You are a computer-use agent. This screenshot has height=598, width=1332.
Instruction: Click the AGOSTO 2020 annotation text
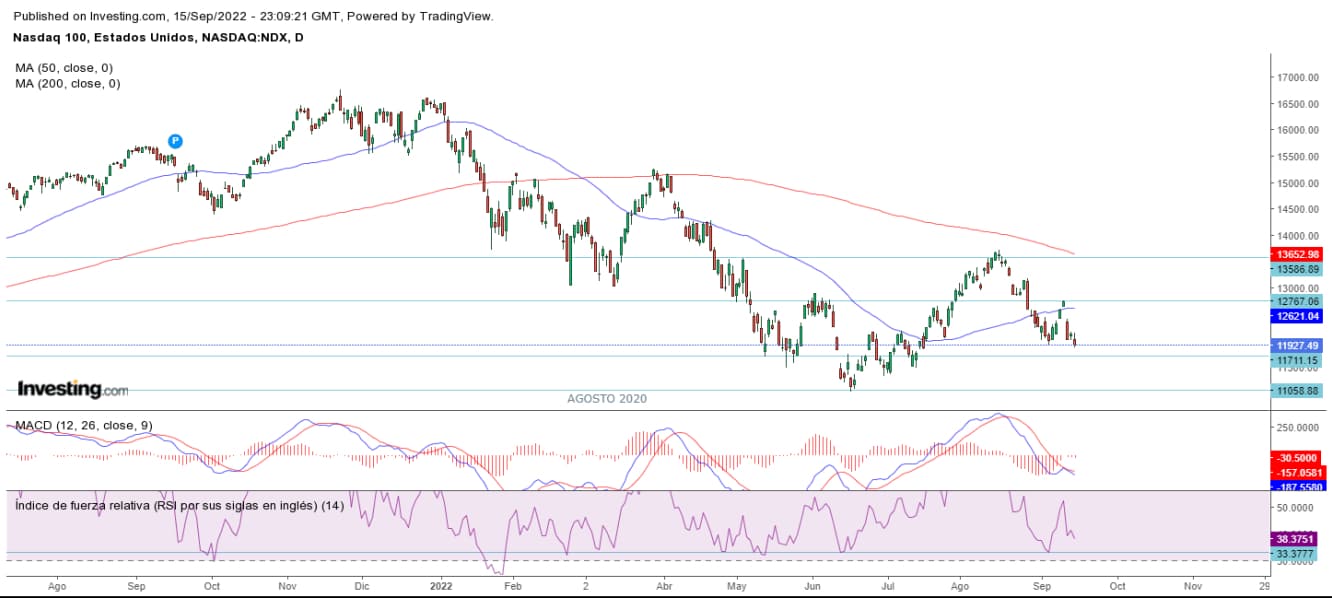(x=607, y=399)
